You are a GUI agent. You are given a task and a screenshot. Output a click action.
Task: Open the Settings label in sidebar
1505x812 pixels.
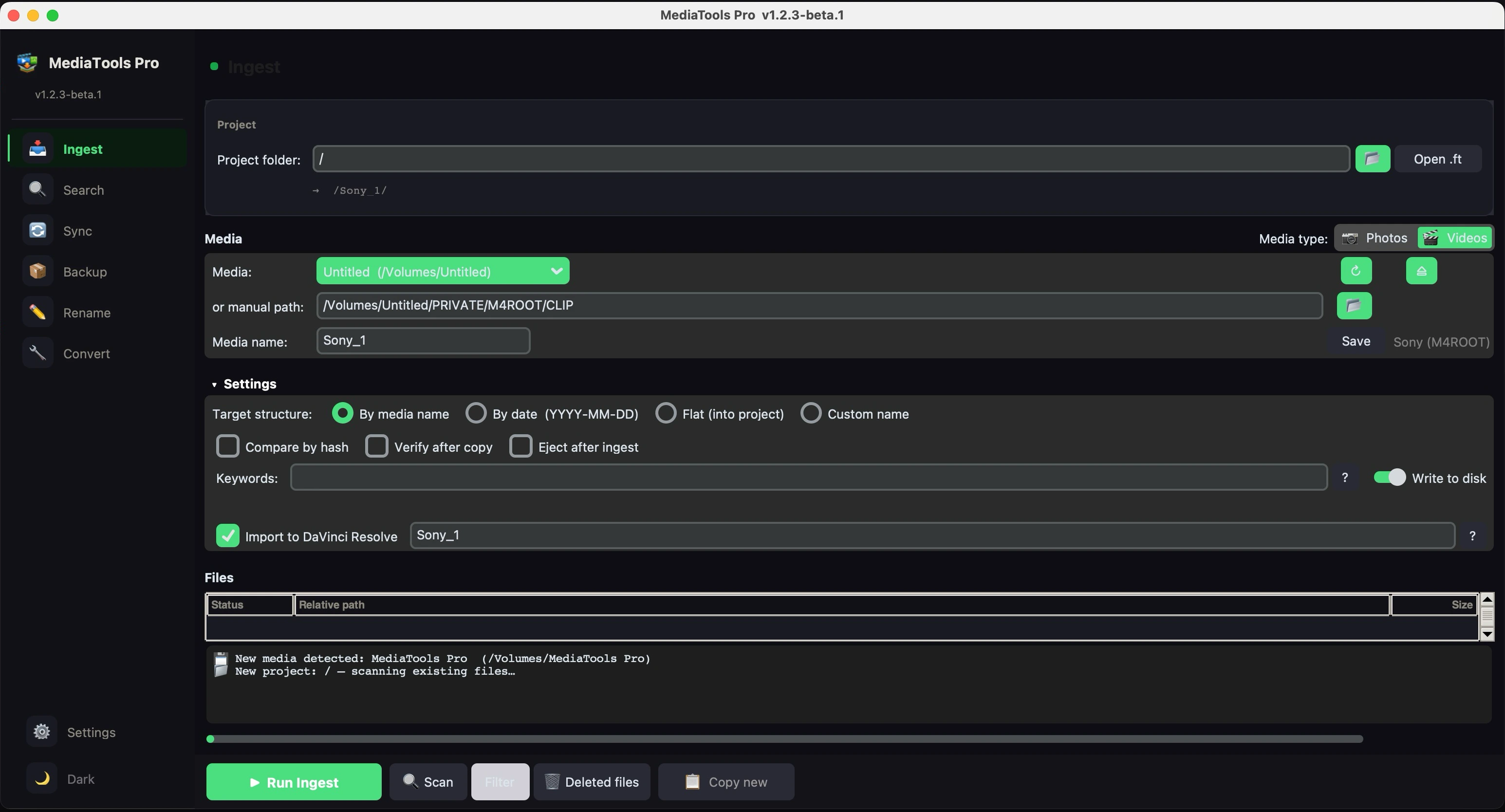pyautogui.click(x=91, y=732)
